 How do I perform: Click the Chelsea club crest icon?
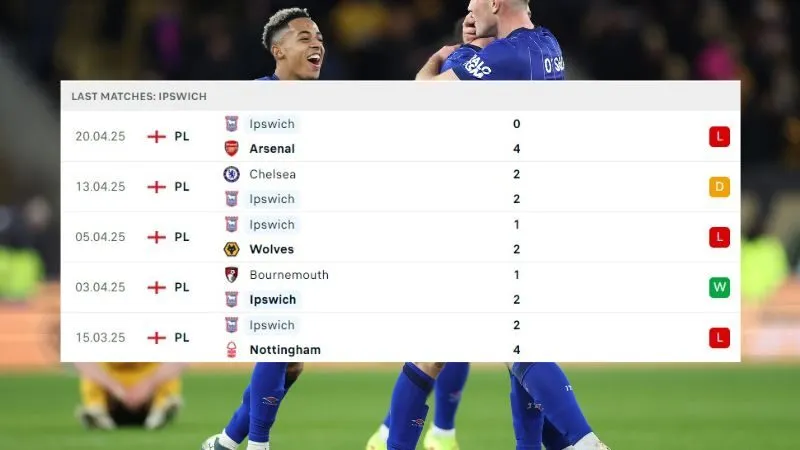[x=232, y=174]
